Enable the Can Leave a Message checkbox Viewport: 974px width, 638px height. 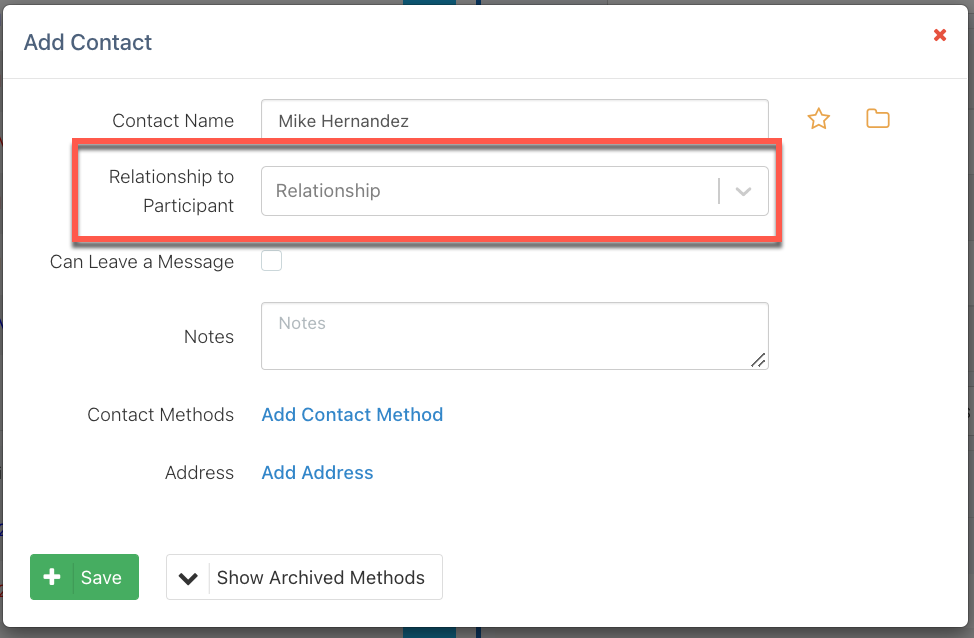271,261
